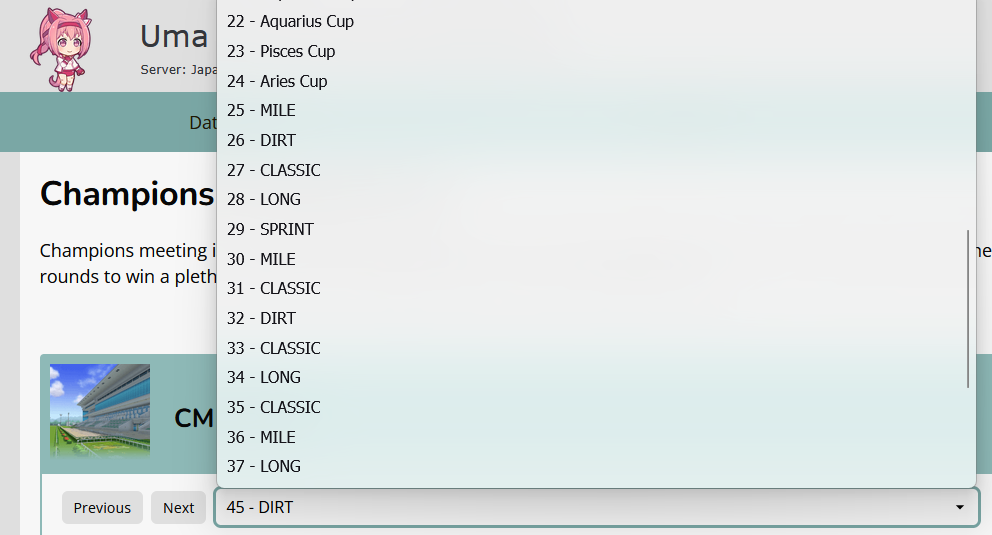
Task: Choose 26 - DIRT from list
Action: (596, 140)
